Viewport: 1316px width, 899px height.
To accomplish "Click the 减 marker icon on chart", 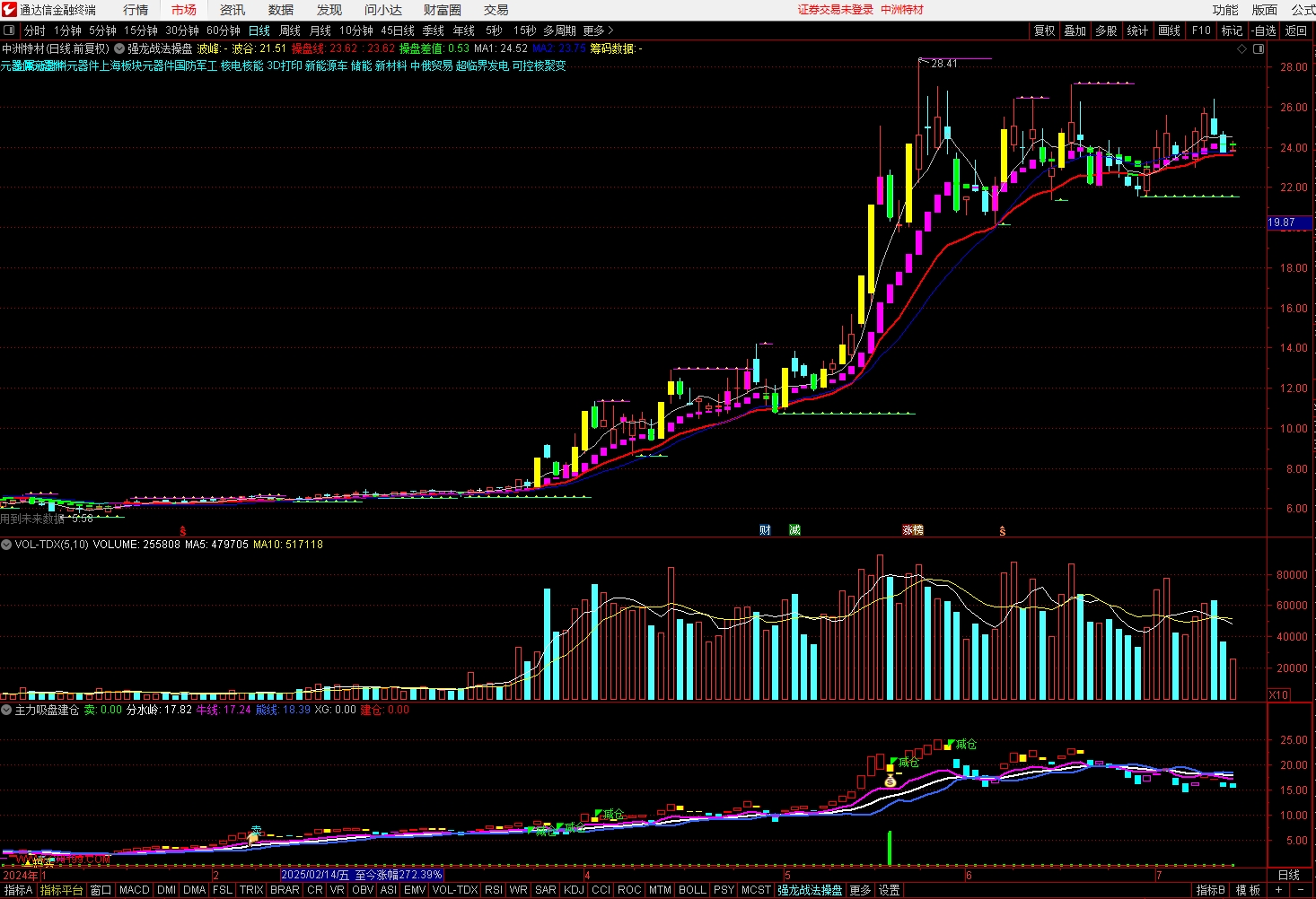I will point(794,530).
